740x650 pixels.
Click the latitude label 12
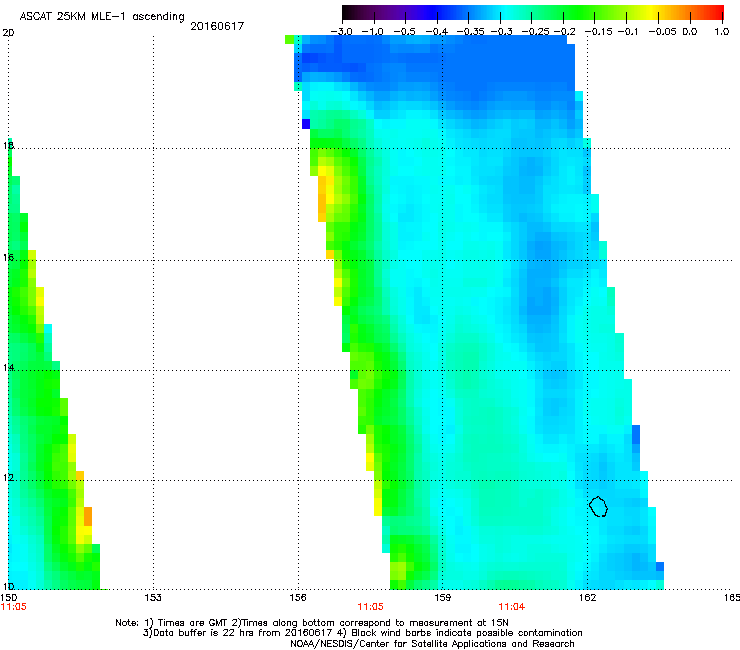pos(8,478)
